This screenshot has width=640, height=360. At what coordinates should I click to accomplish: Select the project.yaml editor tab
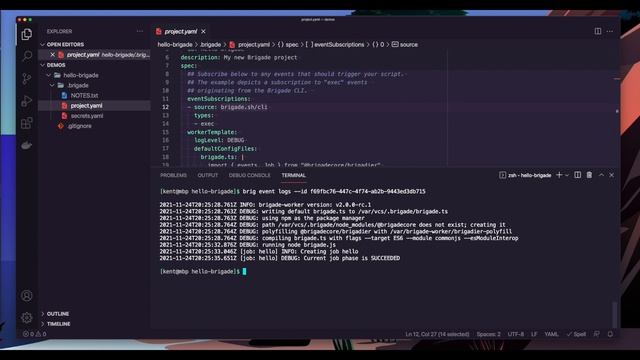click(181, 31)
